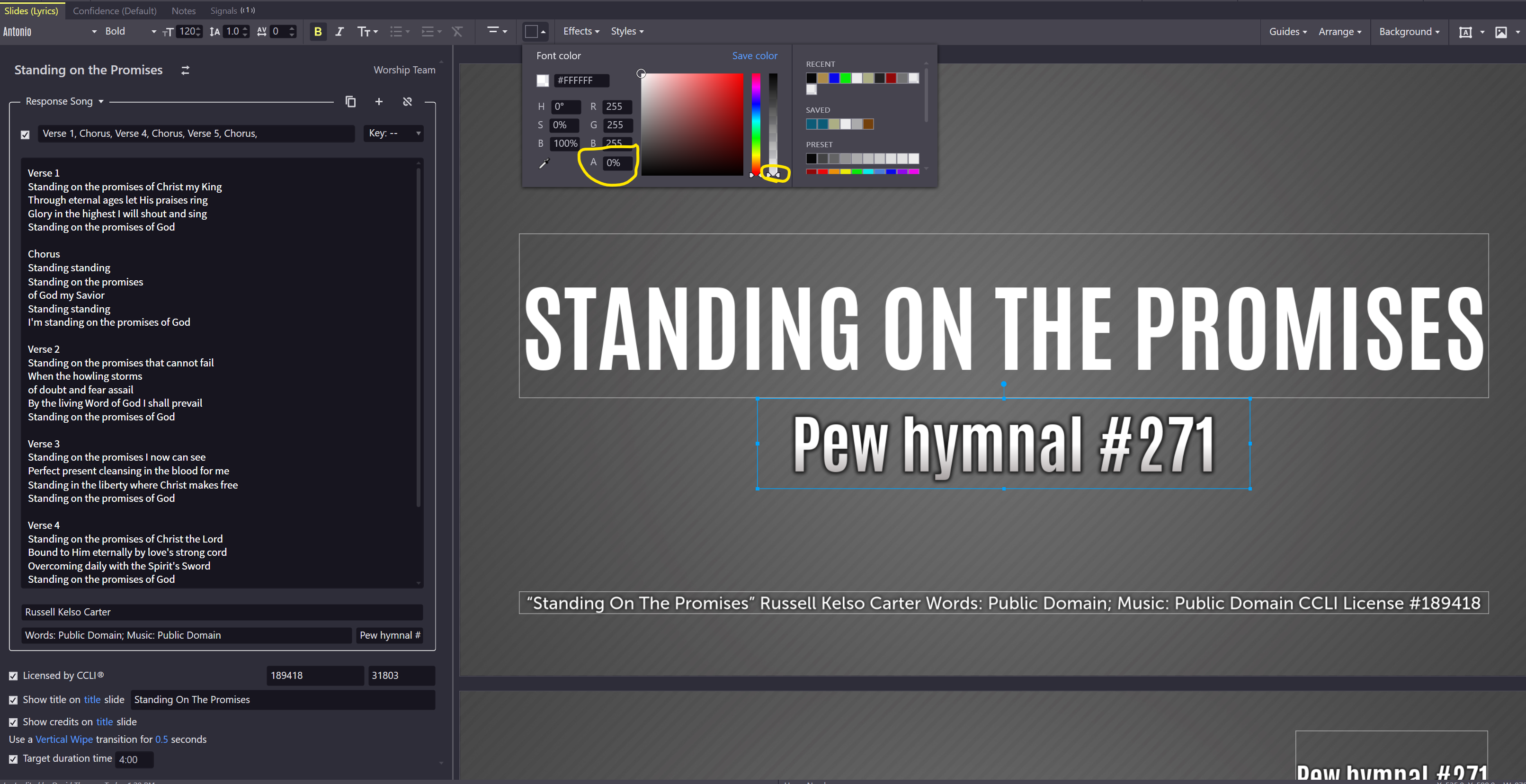Toggle Bold text formatting
1526x784 pixels.
click(318, 32)
